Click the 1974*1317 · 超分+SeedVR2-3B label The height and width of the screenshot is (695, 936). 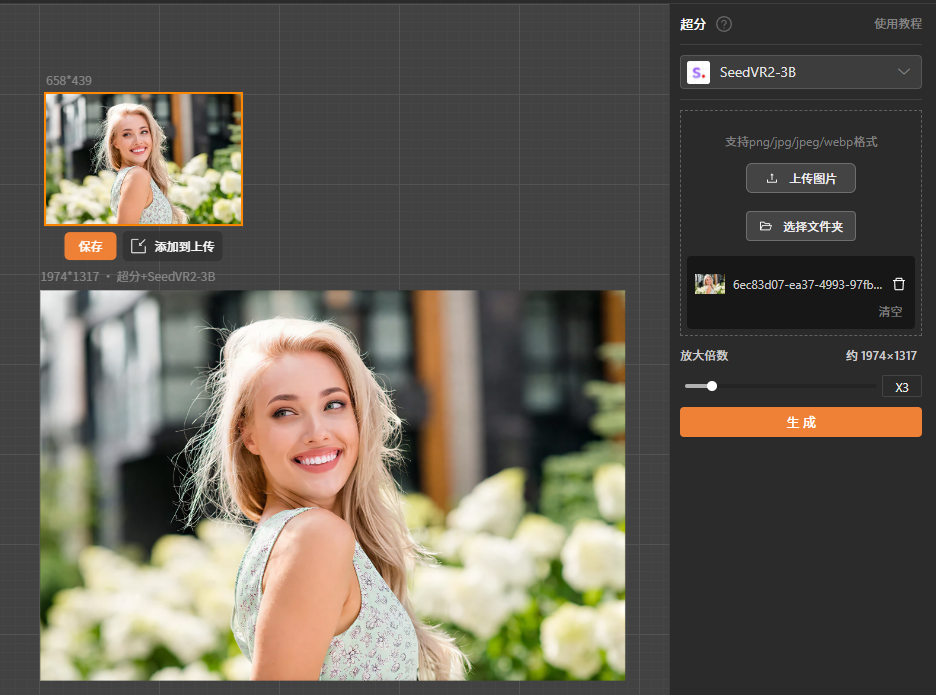[128, 276]
